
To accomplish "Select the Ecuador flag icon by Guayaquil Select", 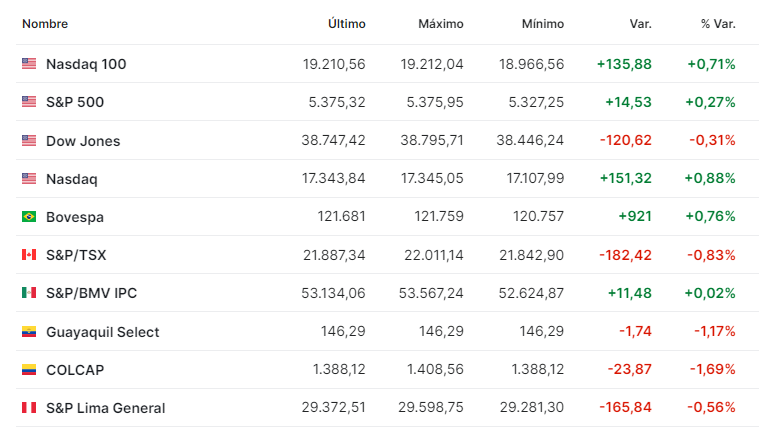I will (29, 332).
